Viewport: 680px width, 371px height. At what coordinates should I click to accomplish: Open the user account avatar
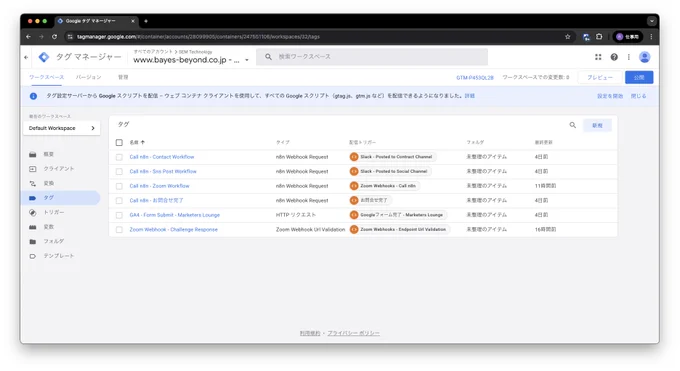(645, 57)
